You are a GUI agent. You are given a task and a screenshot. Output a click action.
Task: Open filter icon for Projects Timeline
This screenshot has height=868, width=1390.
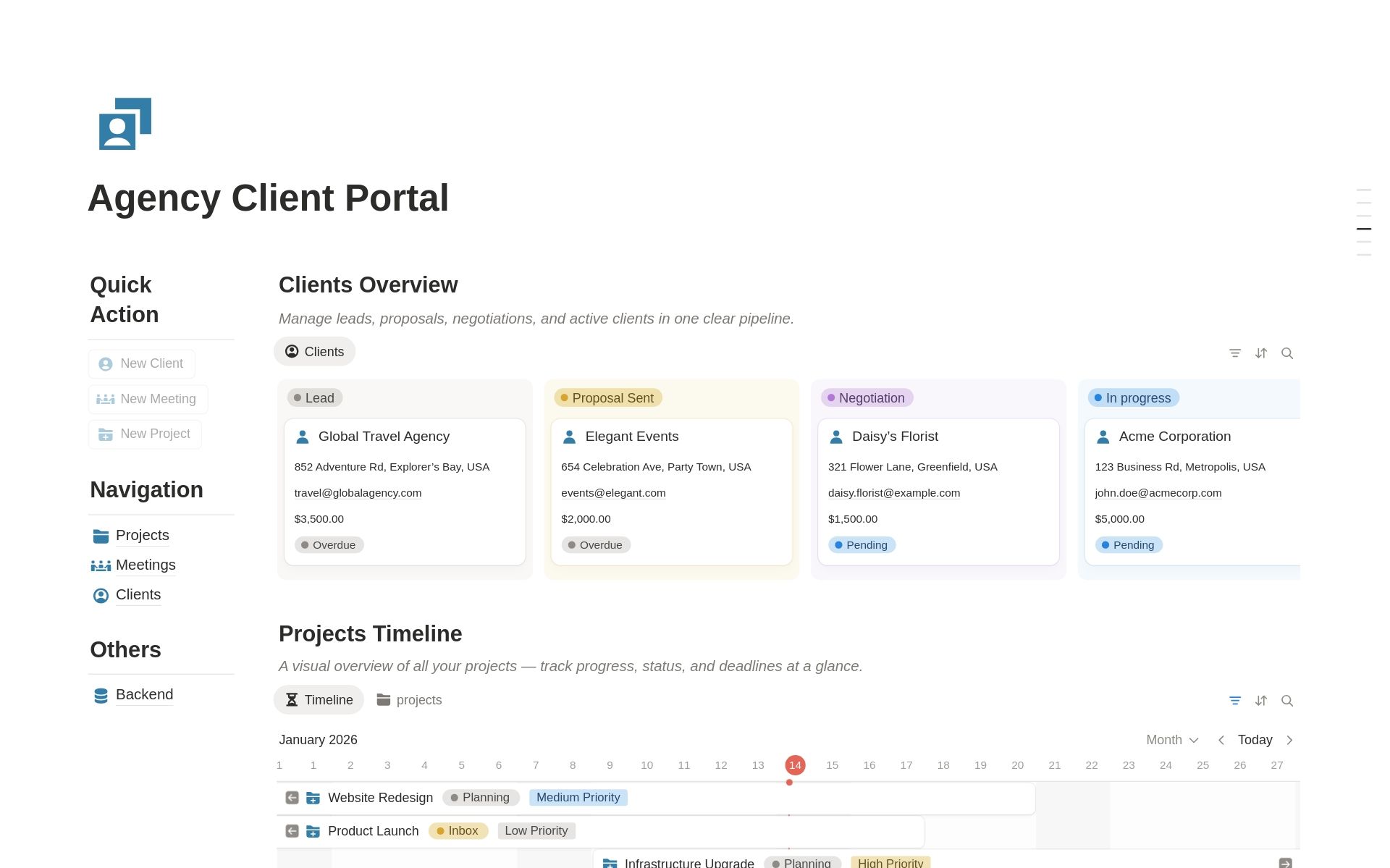[x=1235, y=701]
